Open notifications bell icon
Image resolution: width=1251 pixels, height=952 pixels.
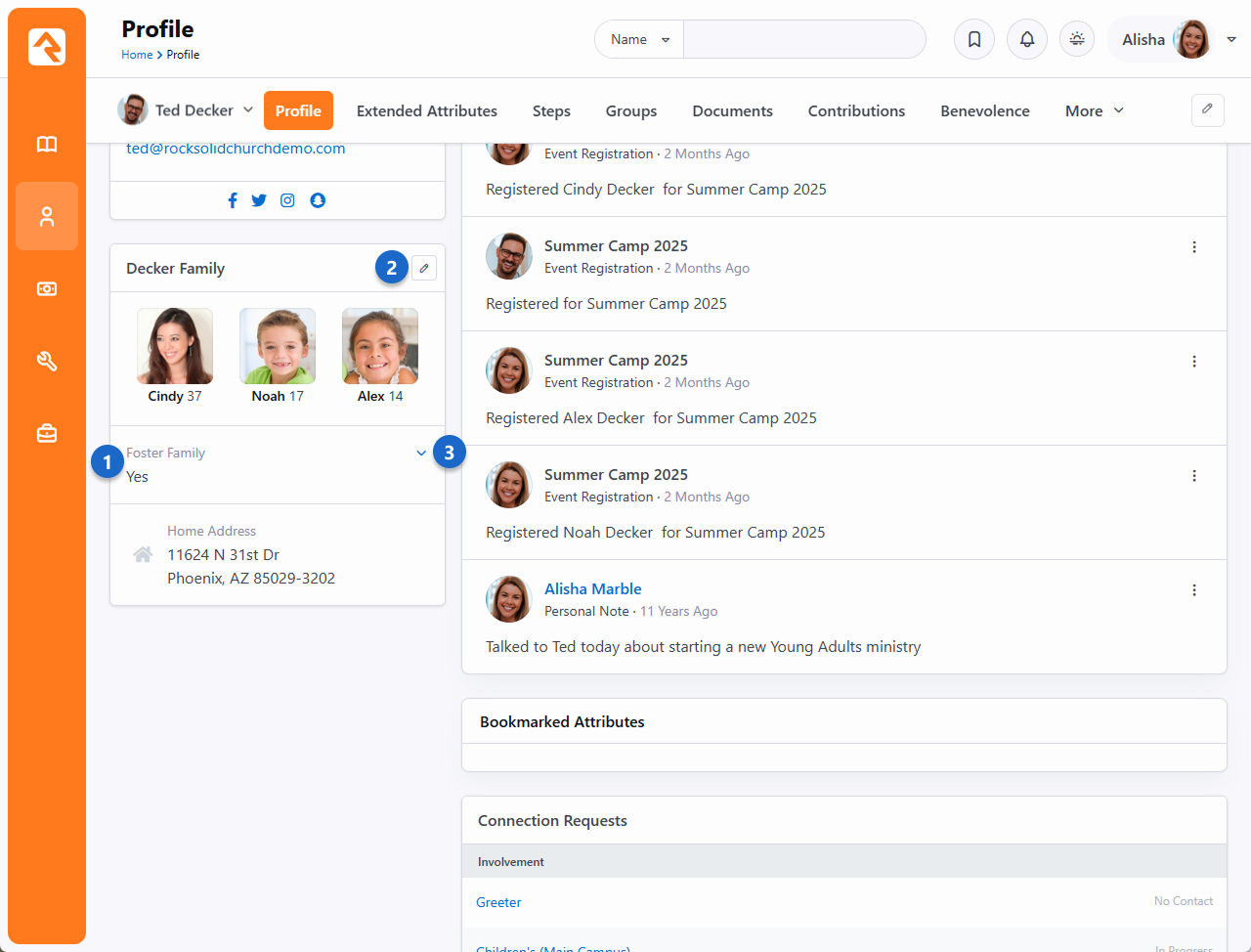point(1027,40)
